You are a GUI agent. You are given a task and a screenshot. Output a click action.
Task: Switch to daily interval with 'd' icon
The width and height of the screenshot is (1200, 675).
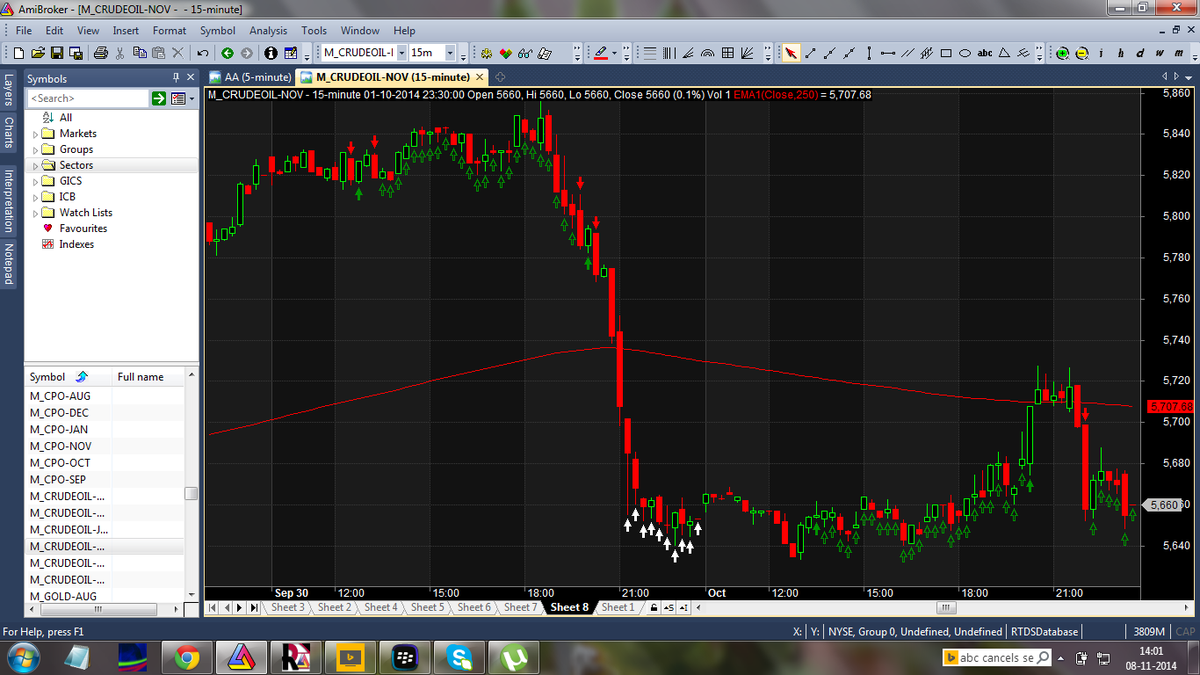[1140, 52]
